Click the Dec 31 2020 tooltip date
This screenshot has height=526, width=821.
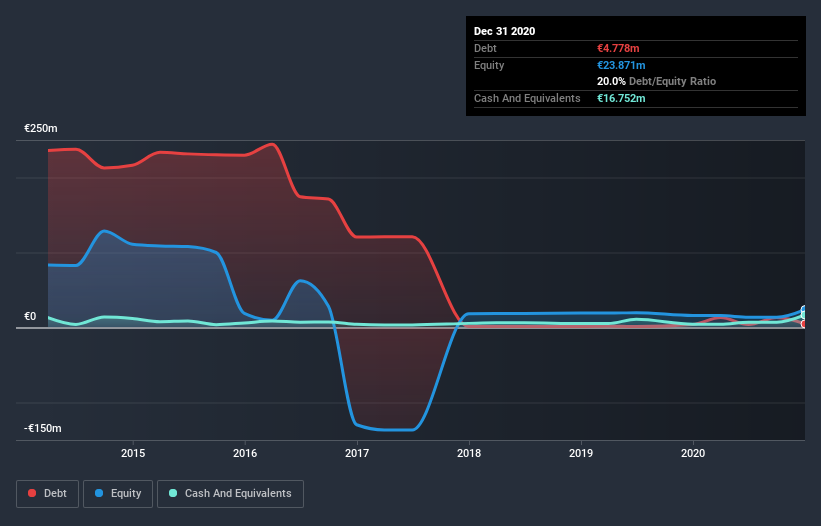click(x=504, y=31)
